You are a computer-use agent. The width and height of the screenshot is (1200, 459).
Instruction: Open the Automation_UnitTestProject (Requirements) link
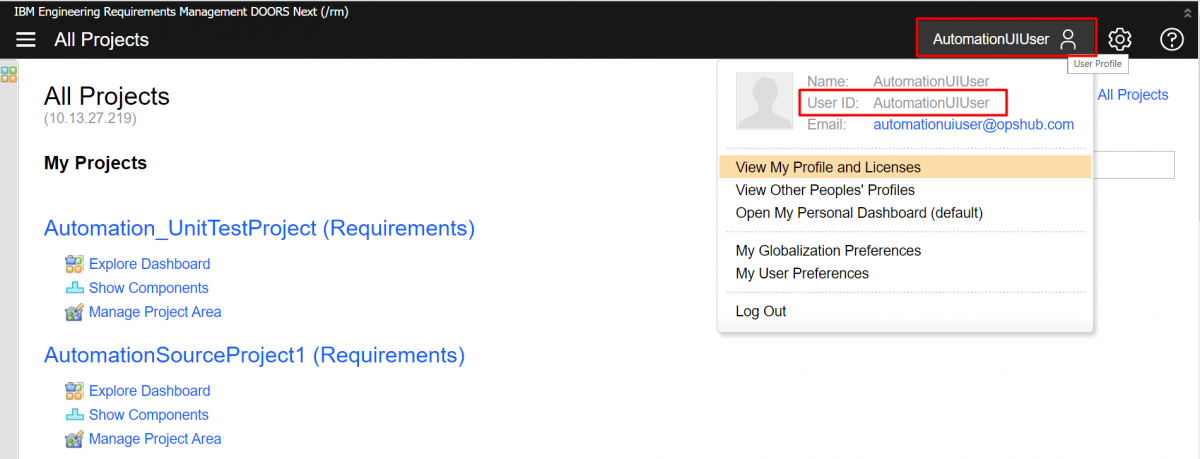(x=259, y=228)
